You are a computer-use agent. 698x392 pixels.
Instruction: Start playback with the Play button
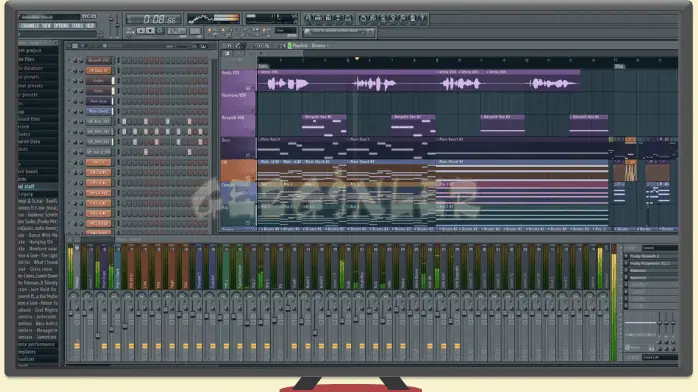pos(141,30)
